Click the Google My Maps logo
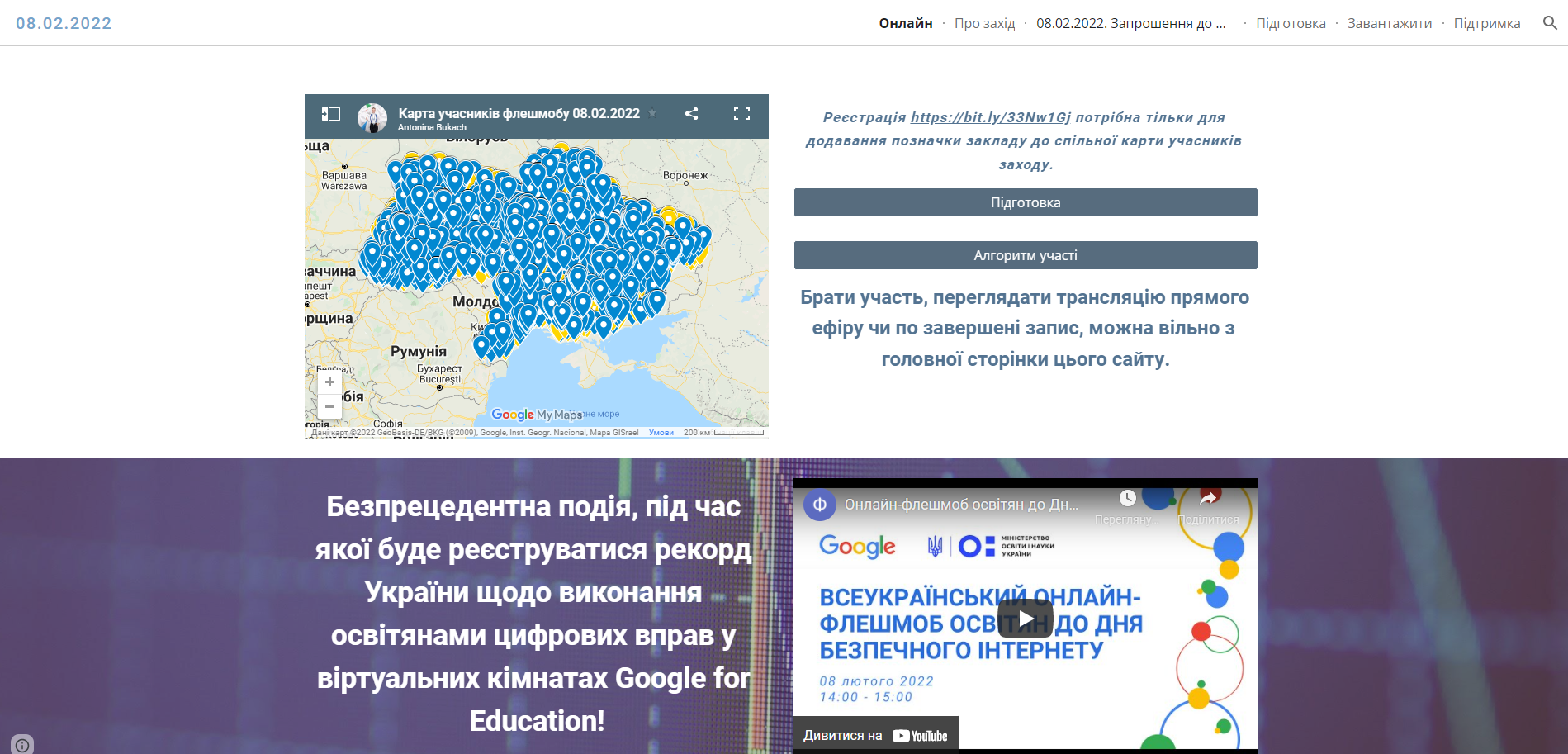The height and width of the screenshot is (754, 1568). [537, 415]
